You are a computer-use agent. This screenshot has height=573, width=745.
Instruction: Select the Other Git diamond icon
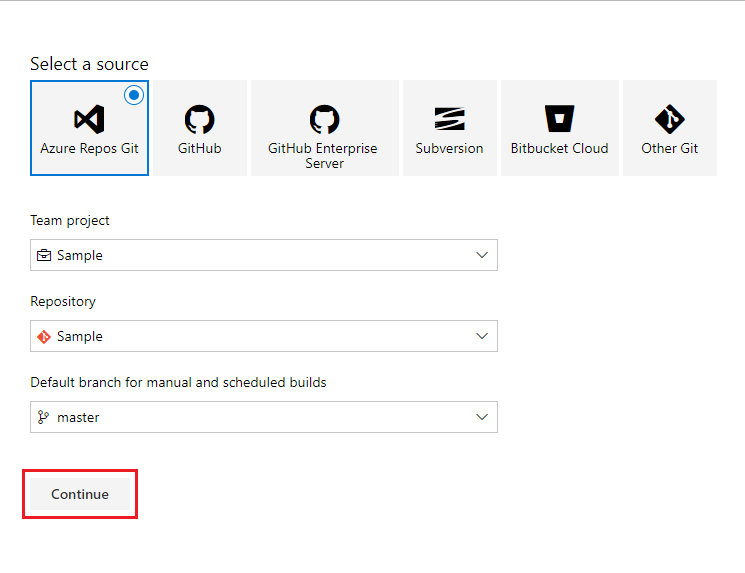coord(669,119)
